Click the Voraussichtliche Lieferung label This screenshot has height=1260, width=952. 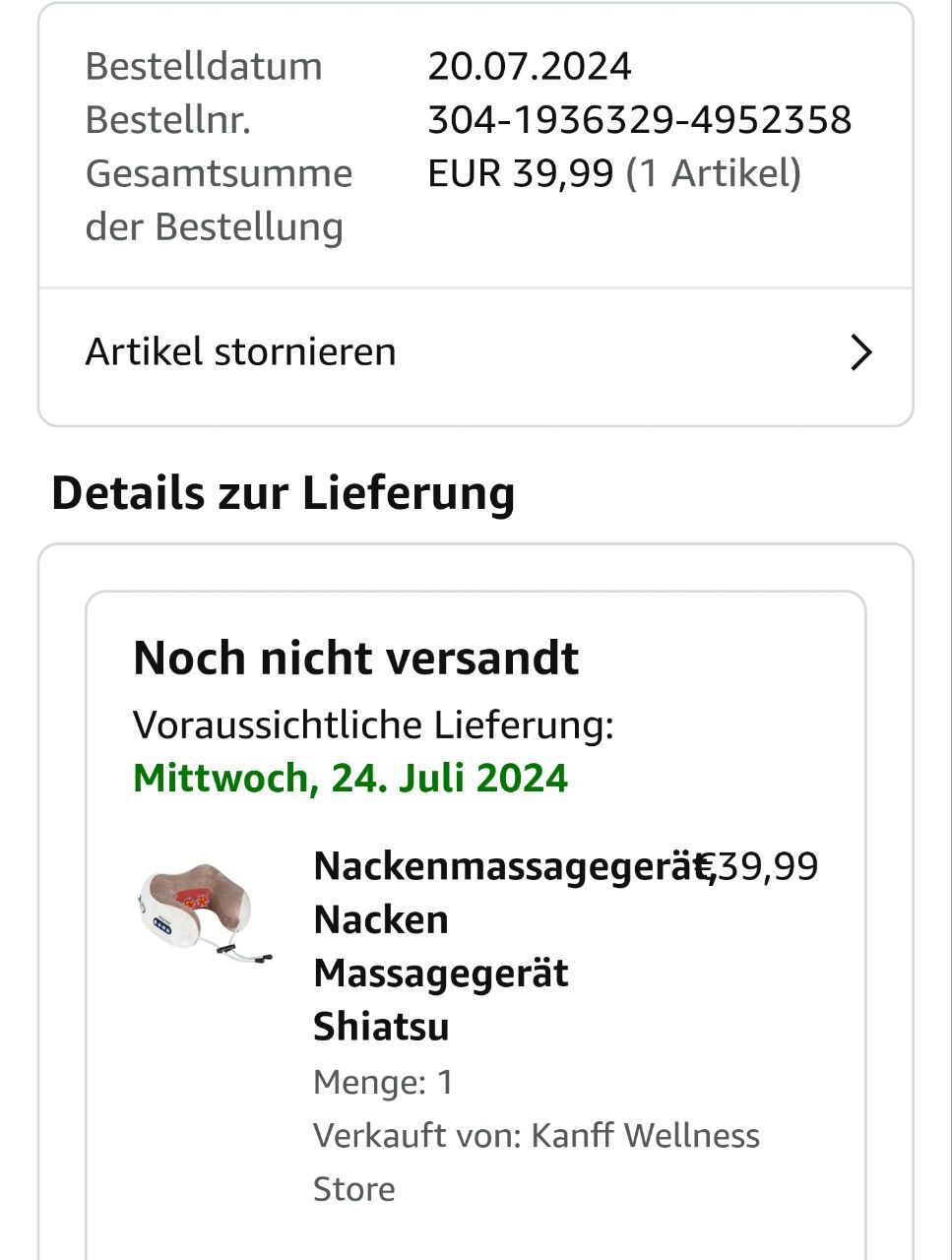tap(373, 725)
